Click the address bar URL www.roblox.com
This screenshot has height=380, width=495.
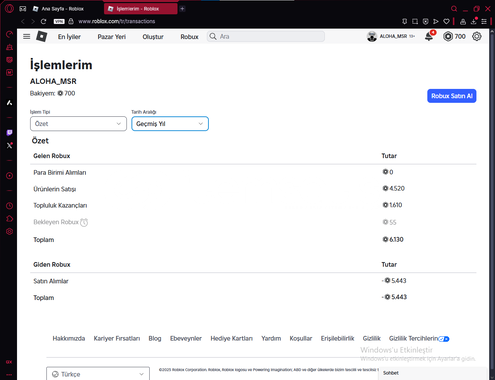click(117, 21)
